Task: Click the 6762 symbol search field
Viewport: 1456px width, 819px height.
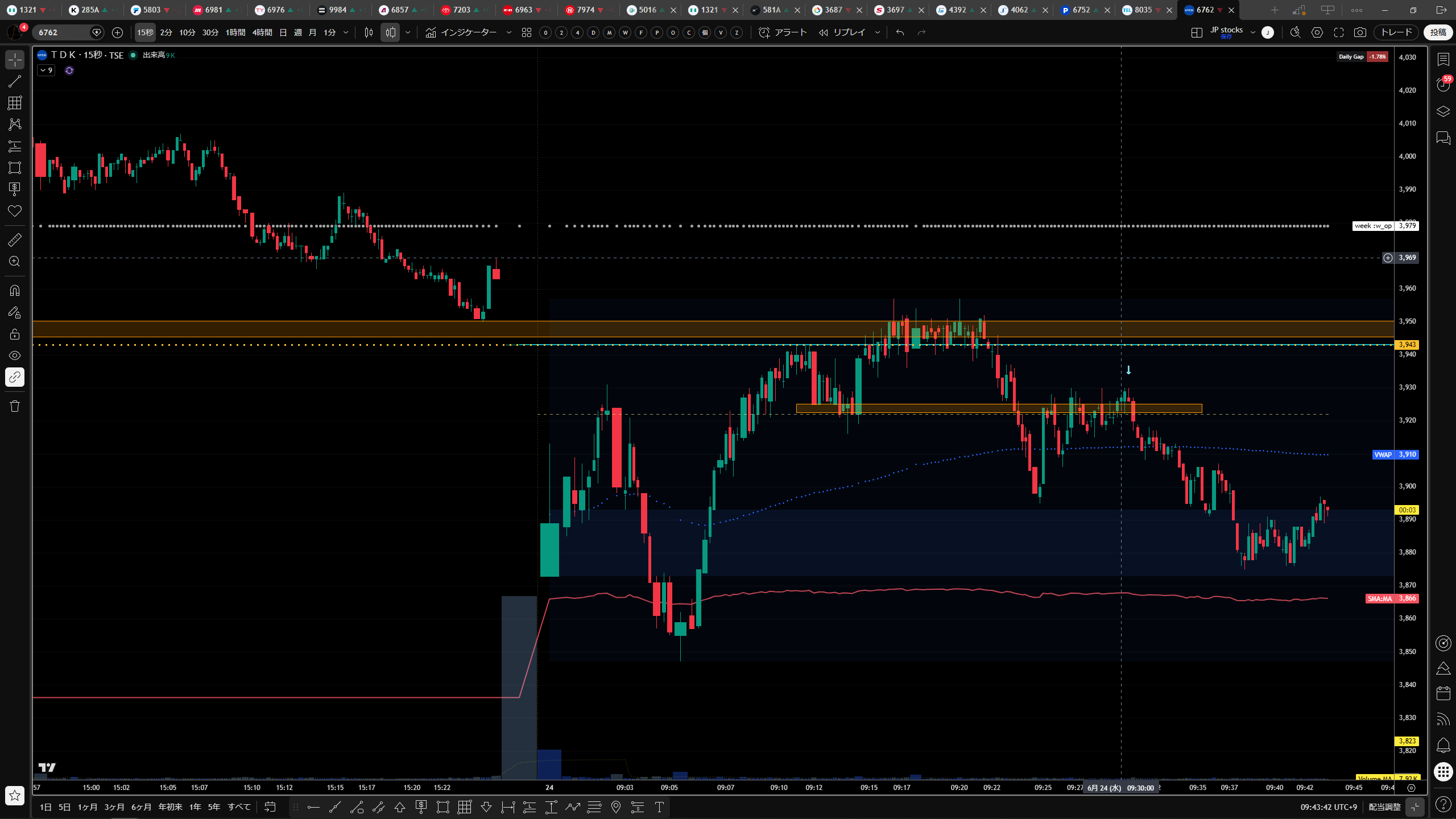Action: click(61, 32)
